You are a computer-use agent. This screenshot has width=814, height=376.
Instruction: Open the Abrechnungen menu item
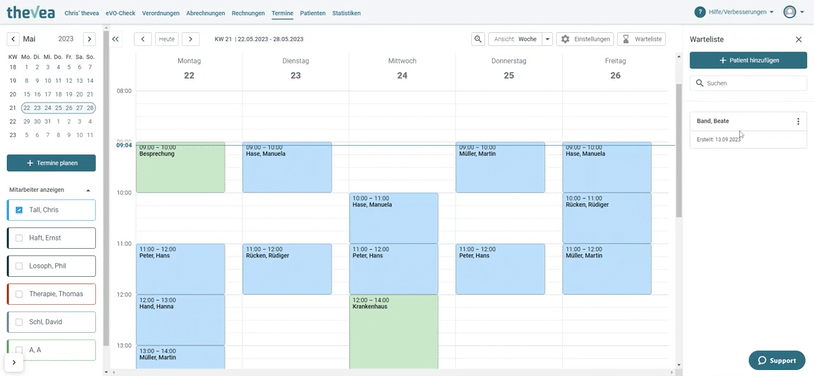point(206,13)
